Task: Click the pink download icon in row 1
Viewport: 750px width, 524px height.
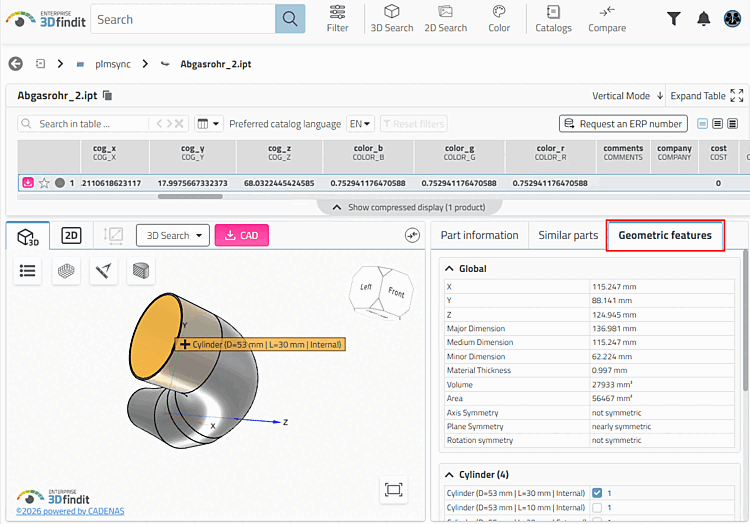Action: point(28,183)
